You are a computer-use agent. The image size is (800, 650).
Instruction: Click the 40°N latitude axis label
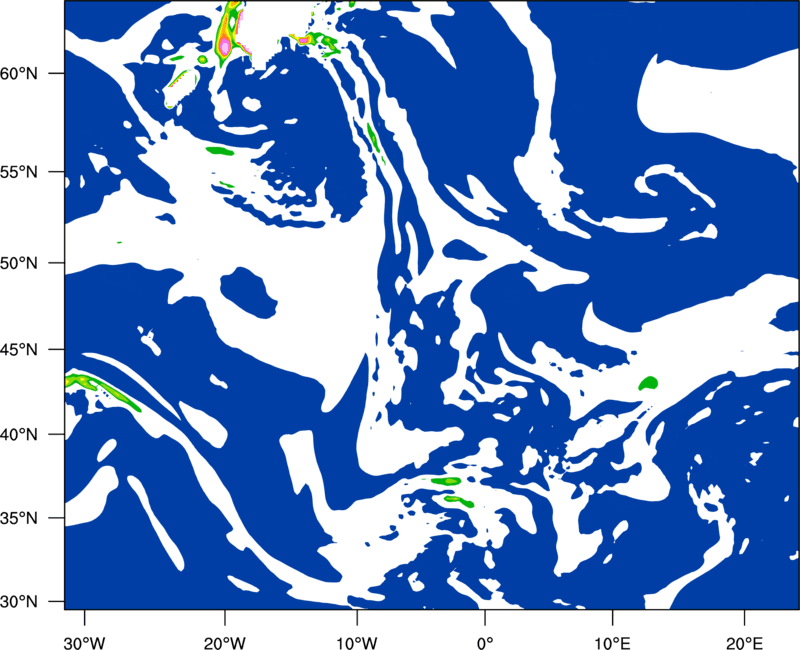tap(19, 435)
